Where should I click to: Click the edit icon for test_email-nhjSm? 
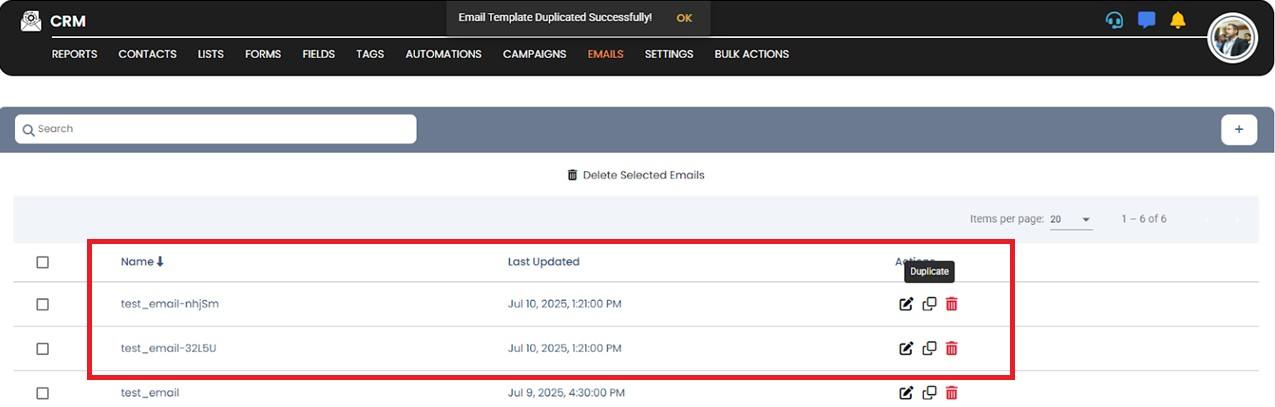(906, 304)
